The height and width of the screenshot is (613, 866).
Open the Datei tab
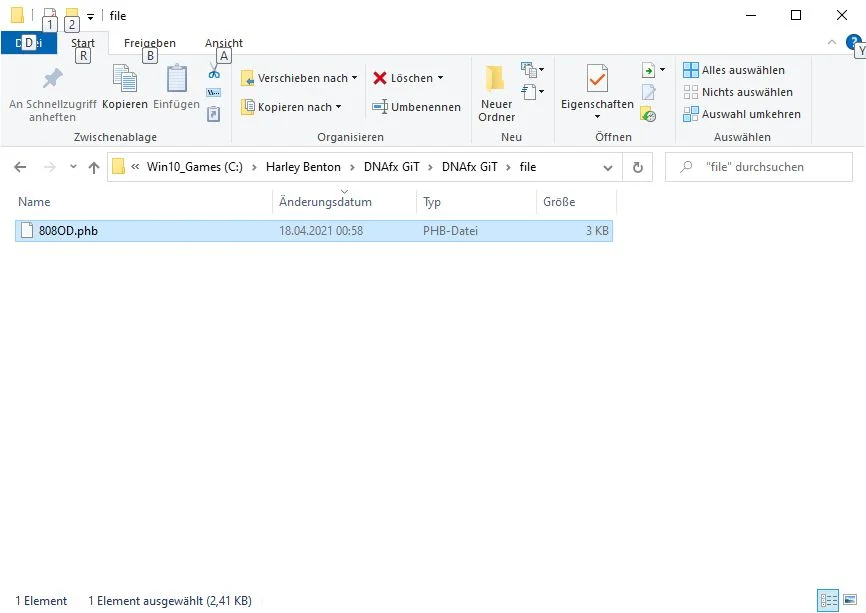click(29, 43)
